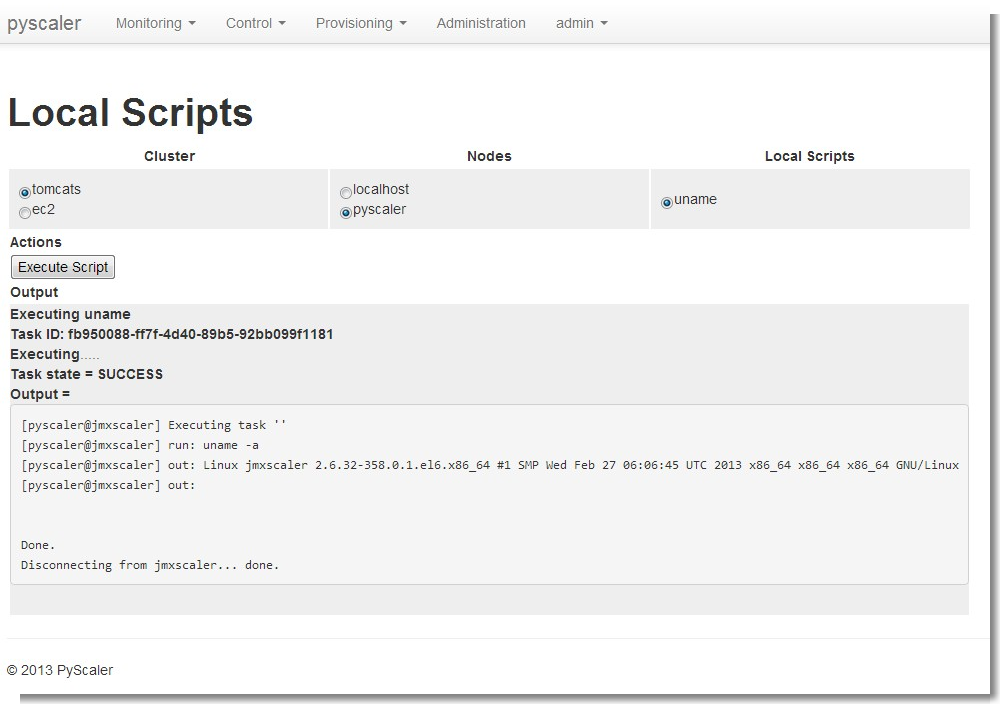Select the tomcats cluster radio button

pos(25,192)
